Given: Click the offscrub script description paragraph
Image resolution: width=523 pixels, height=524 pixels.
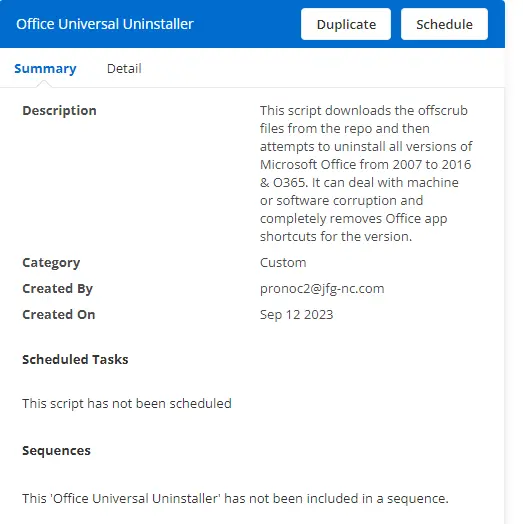Looking at the screenshot, I should pos(366,173).
